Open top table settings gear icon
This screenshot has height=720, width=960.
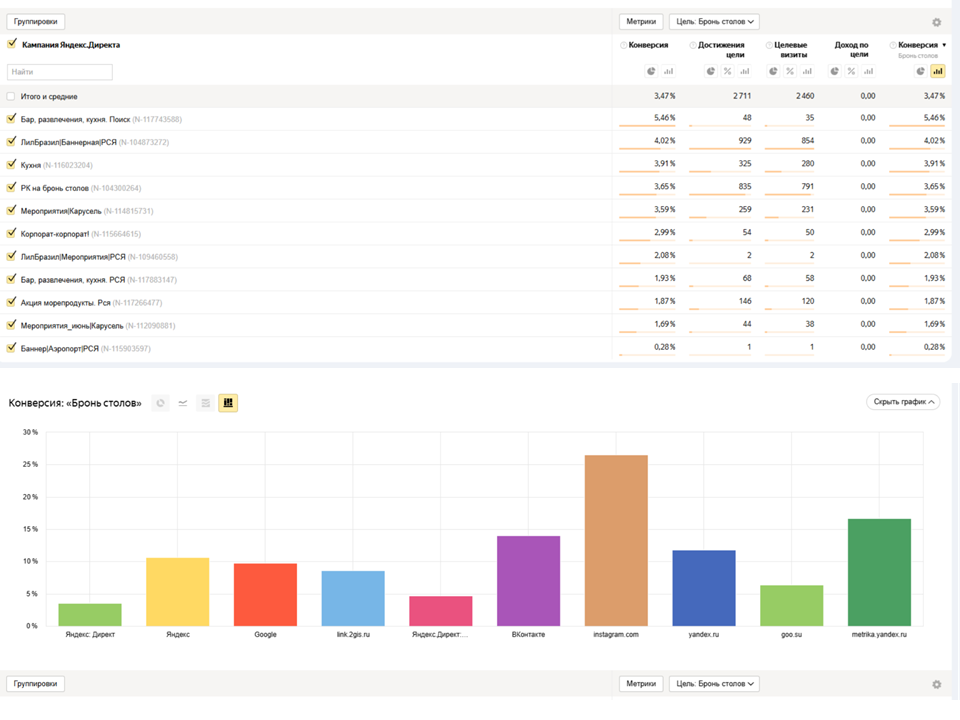click(x=936, y=22)
